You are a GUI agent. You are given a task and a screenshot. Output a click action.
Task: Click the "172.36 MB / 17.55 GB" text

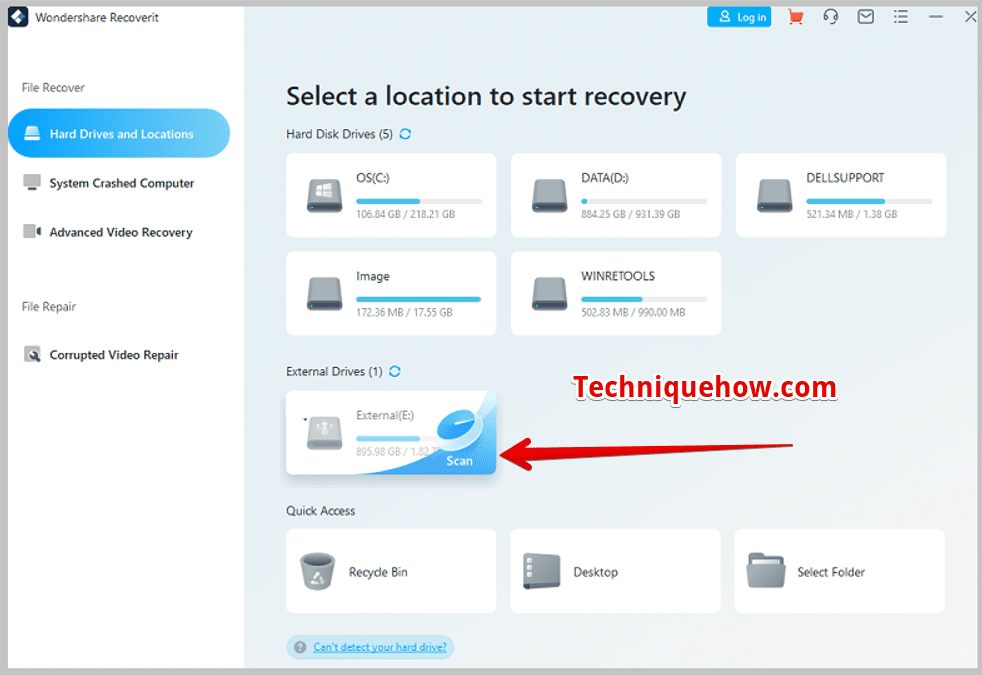tap(404, 312)
